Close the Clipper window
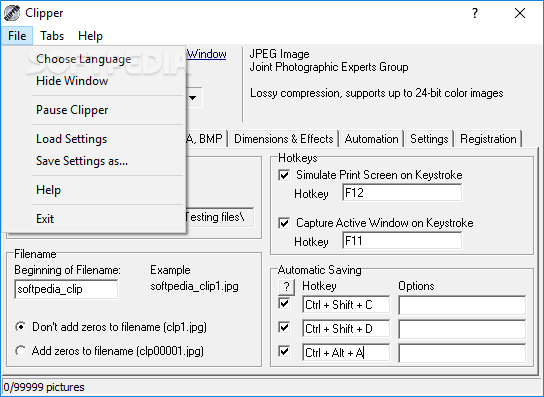Screen dimensions: 544x397 (520, 13)
